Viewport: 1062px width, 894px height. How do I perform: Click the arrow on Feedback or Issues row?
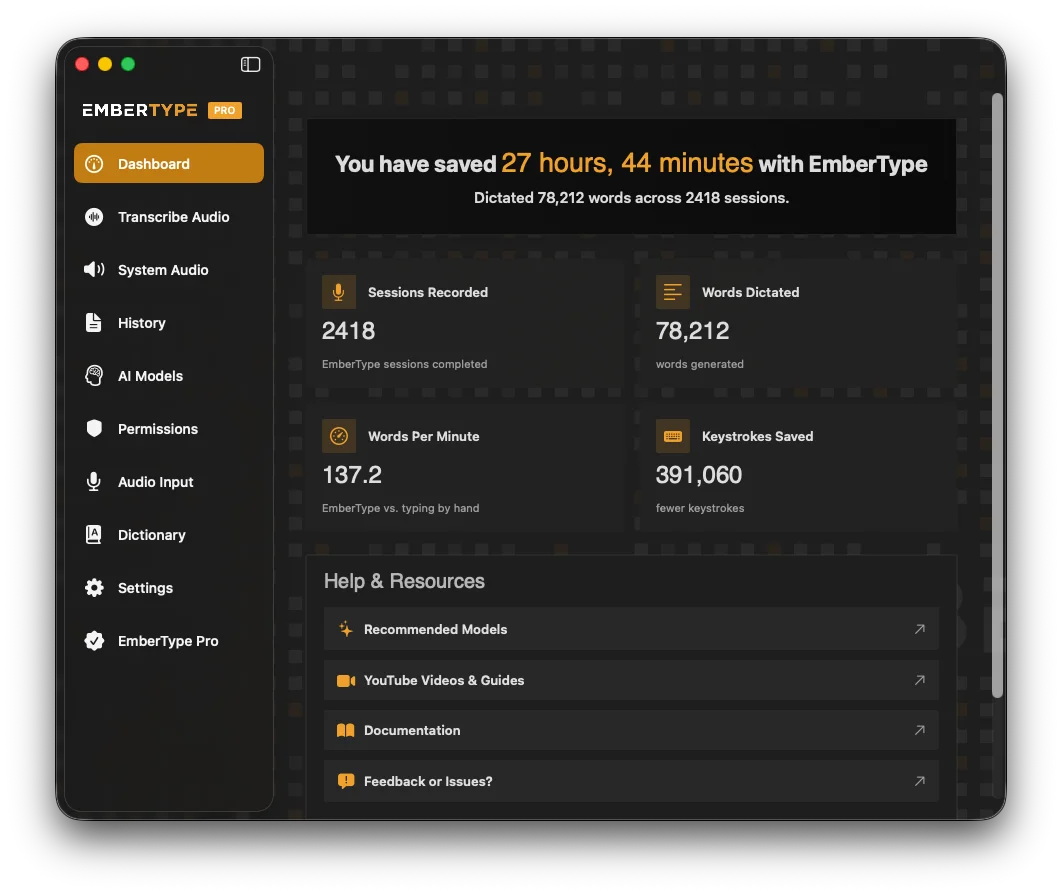919,781
